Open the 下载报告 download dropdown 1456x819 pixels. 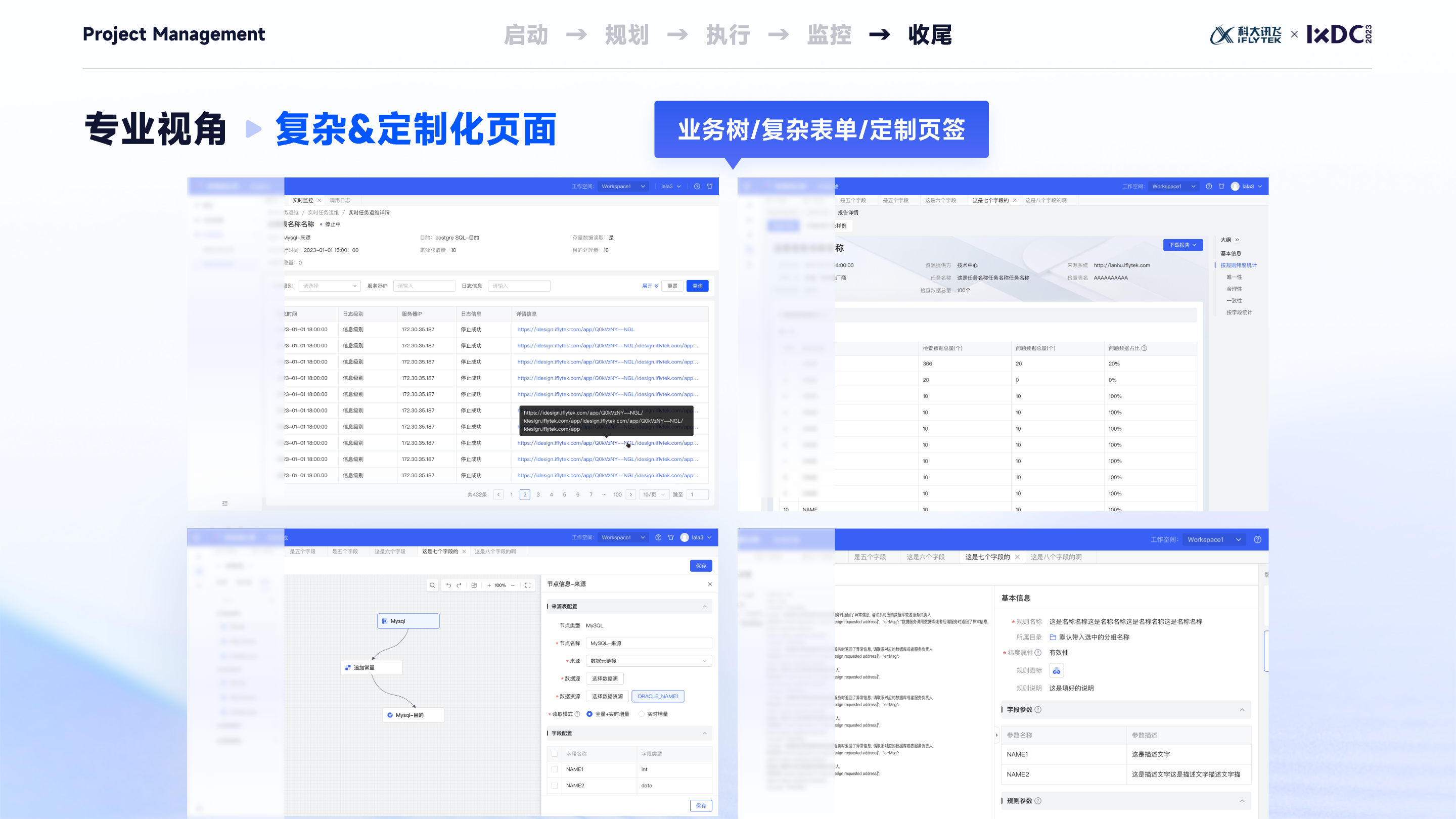[x=1183, y=245]
